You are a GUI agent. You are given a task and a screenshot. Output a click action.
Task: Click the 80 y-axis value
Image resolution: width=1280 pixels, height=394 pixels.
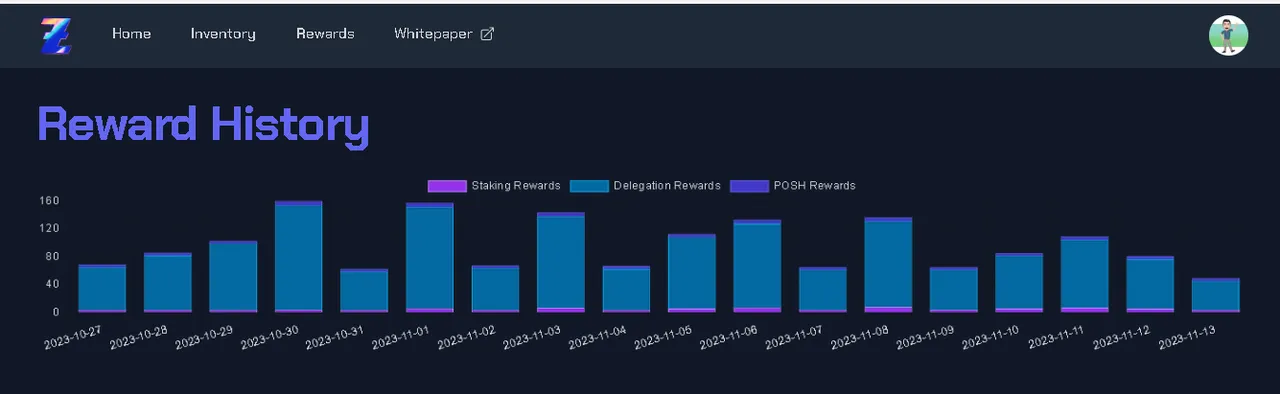pyautogui.click(x=53, y=257)
